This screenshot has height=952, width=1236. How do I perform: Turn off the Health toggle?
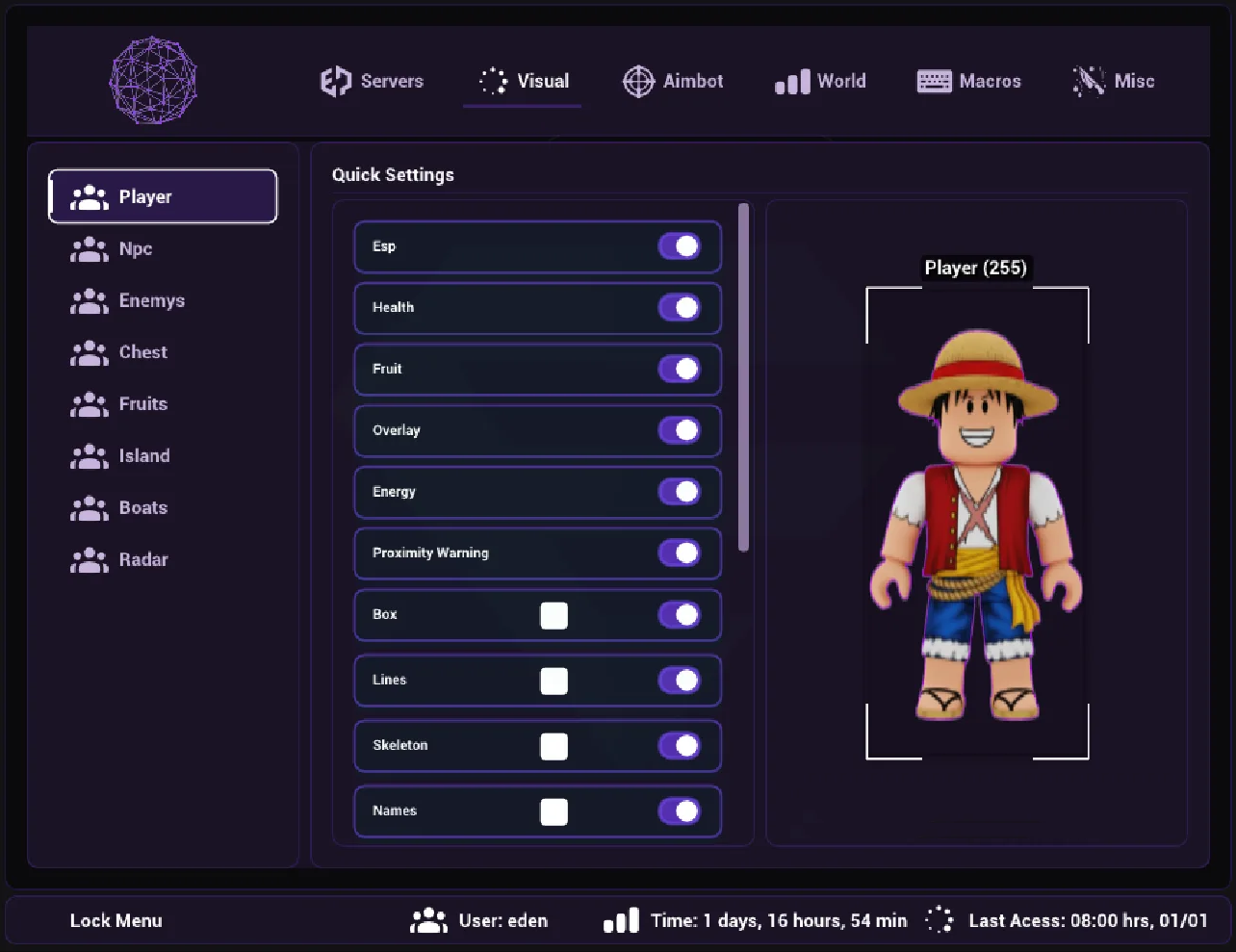[x=680, y=308]
